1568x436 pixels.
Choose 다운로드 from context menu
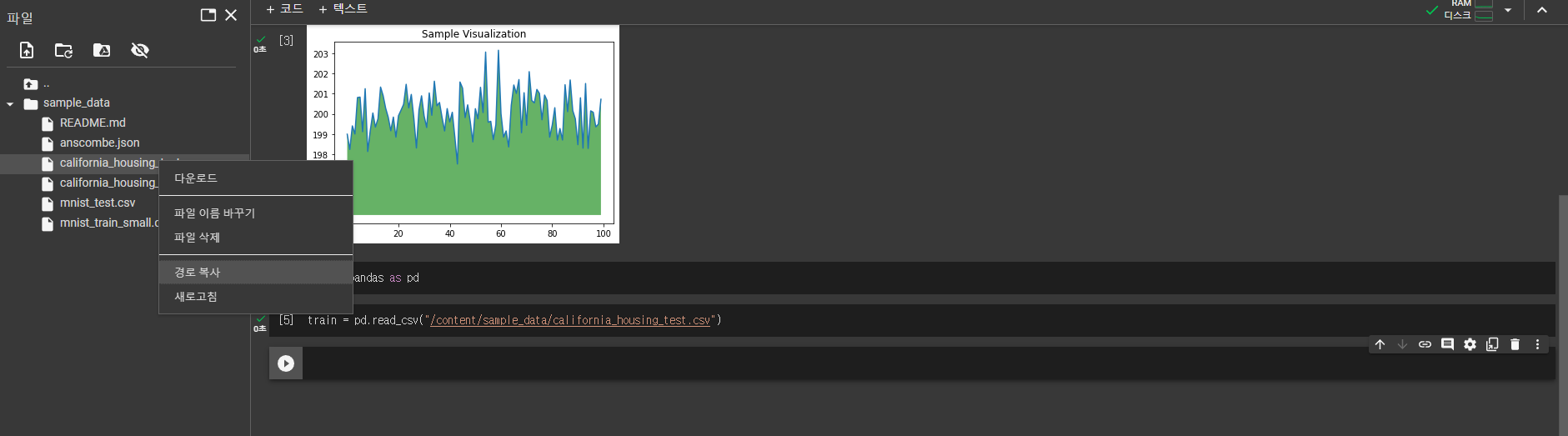256,178
